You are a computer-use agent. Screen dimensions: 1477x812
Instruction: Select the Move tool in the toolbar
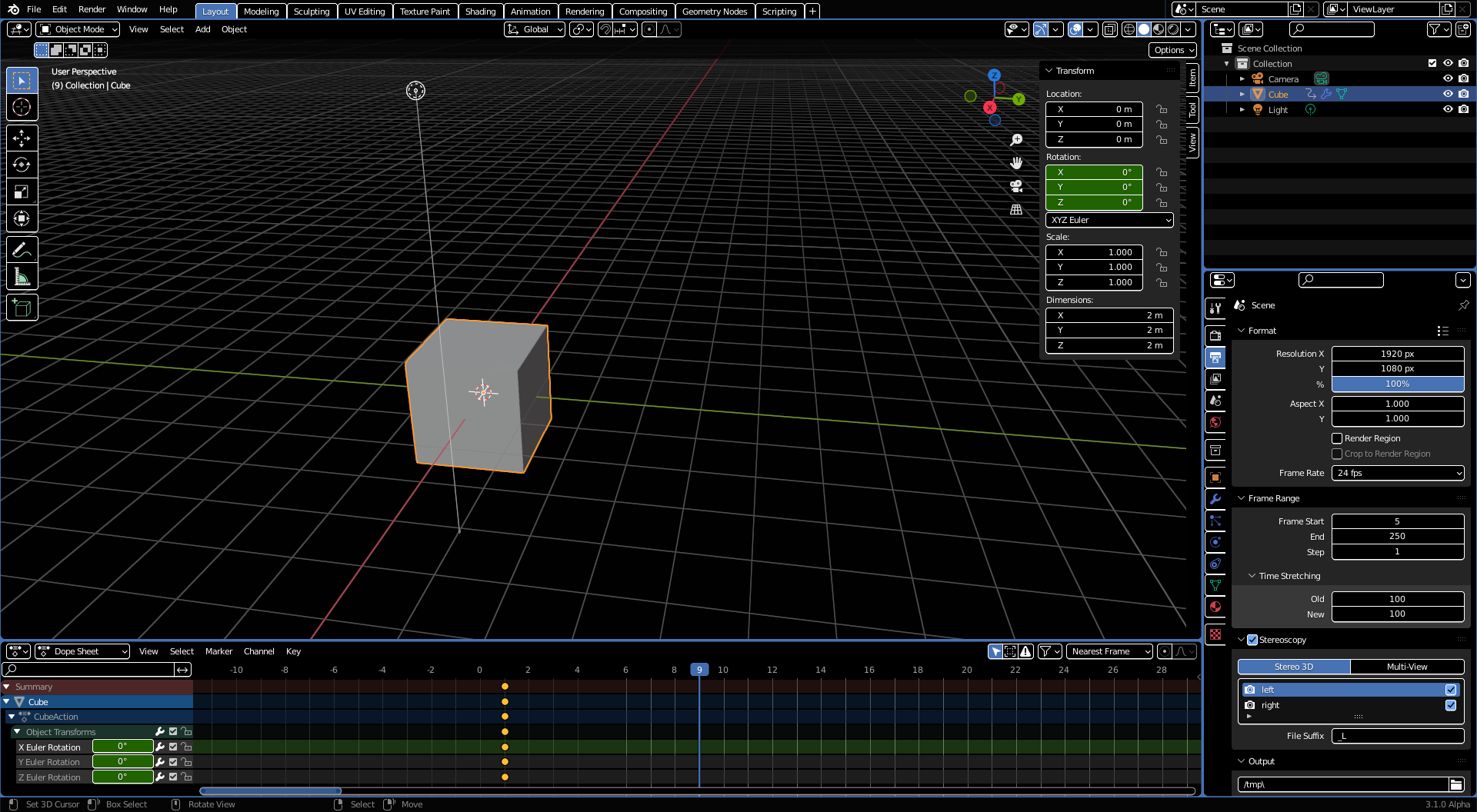pos(22,138)
